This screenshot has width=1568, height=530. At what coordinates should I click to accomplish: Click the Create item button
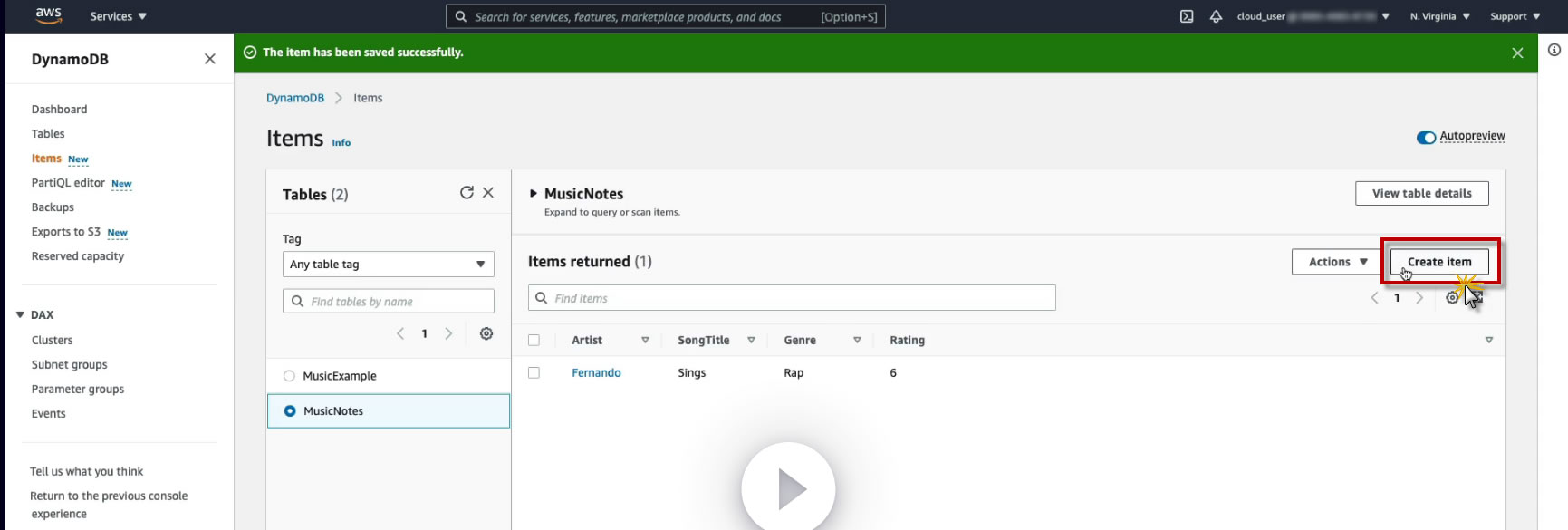pyautogui.click(x=1439, y=262)
